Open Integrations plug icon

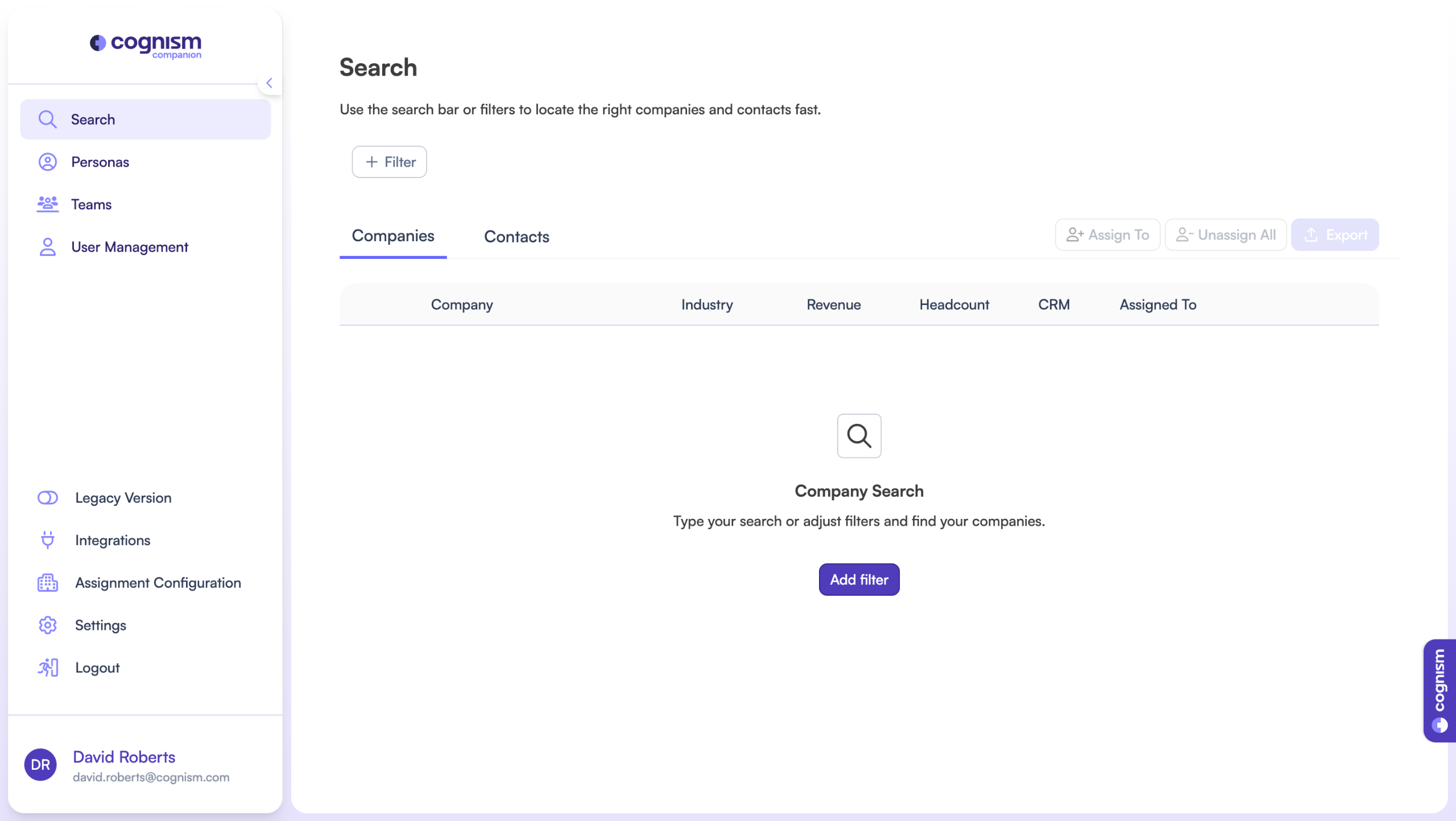(x=48, y=540)
